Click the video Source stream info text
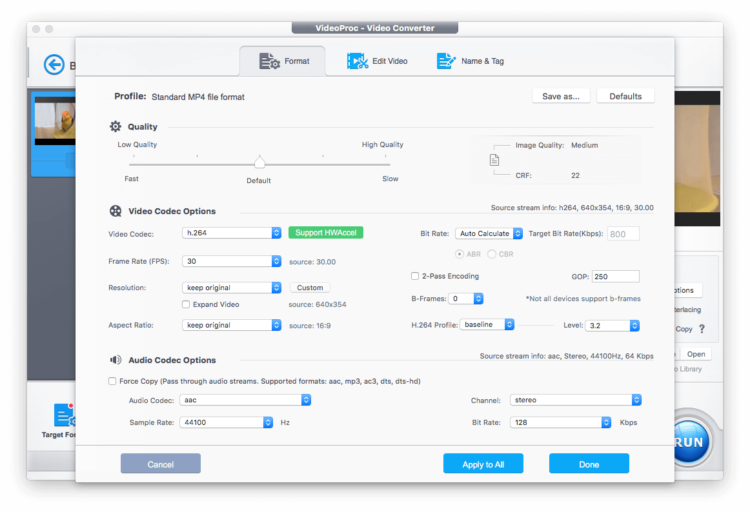 (572, 208)
